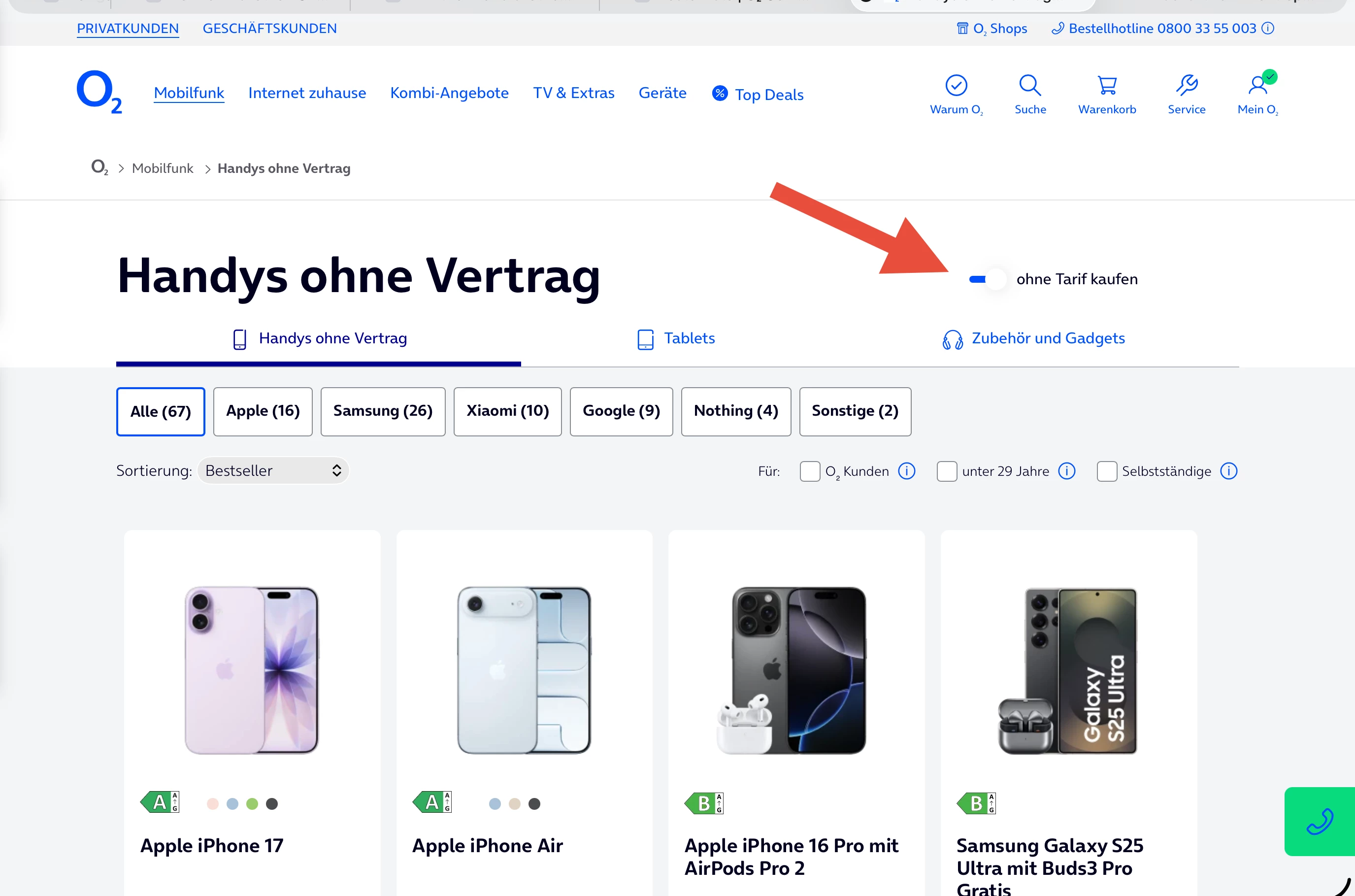1355x896 pixels.
Task: Open the Suche magnifier icon
Action: [x=1029, y=86]
